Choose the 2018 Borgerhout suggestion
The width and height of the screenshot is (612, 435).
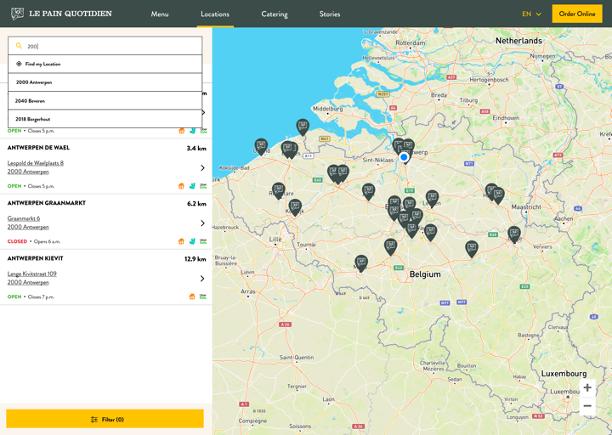(105, 119)
